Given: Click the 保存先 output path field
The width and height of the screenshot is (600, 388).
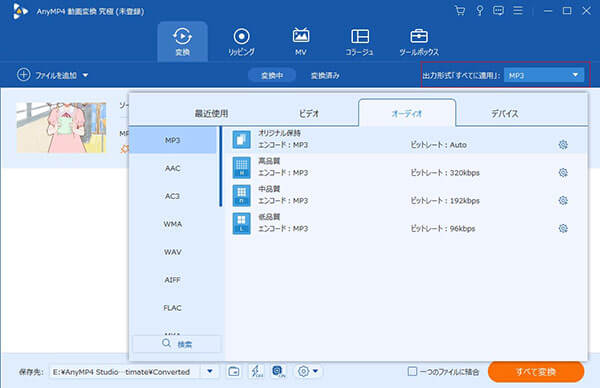Looking at the screenshot, I should (x=125, y=372).
